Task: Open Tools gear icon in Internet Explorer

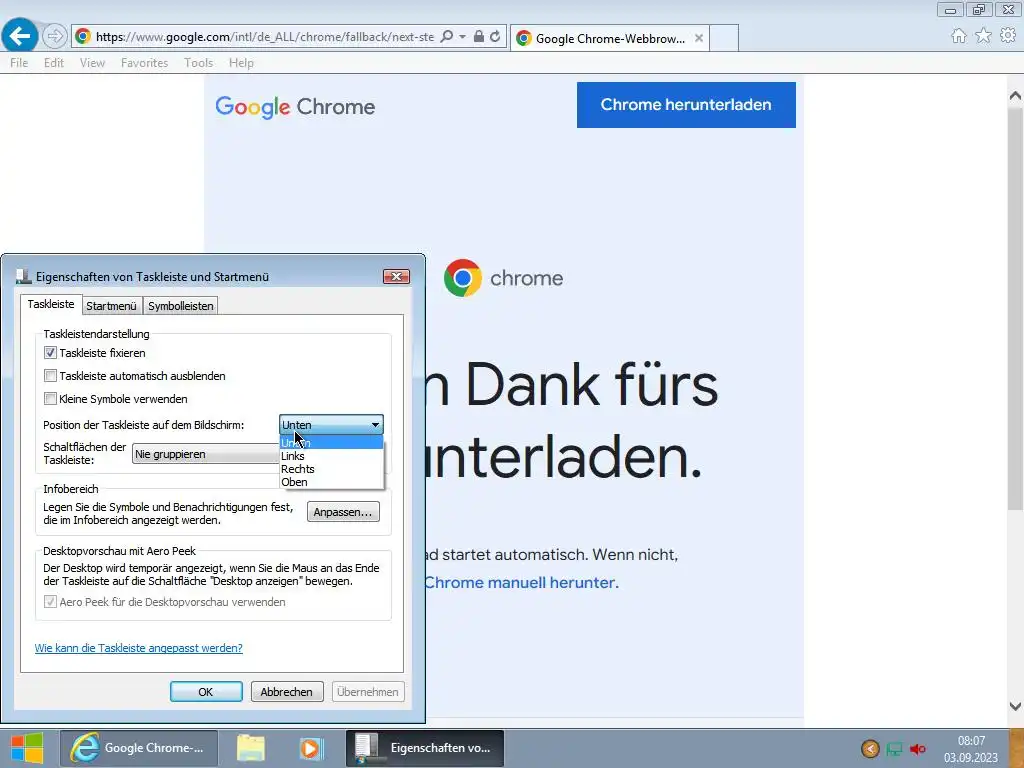Action: click(1008, 35)
